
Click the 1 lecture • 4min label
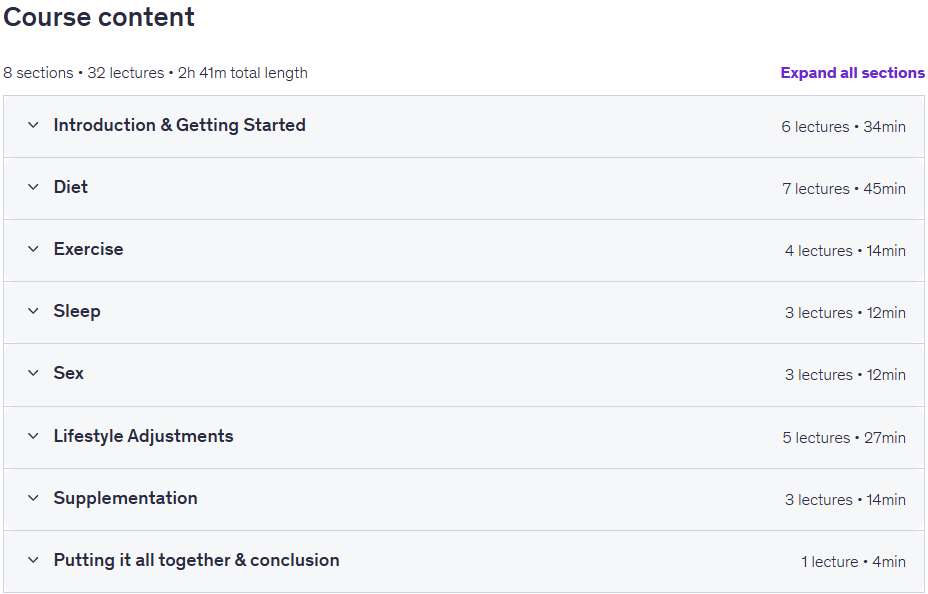pyautogui.click(x=853, y=562)
